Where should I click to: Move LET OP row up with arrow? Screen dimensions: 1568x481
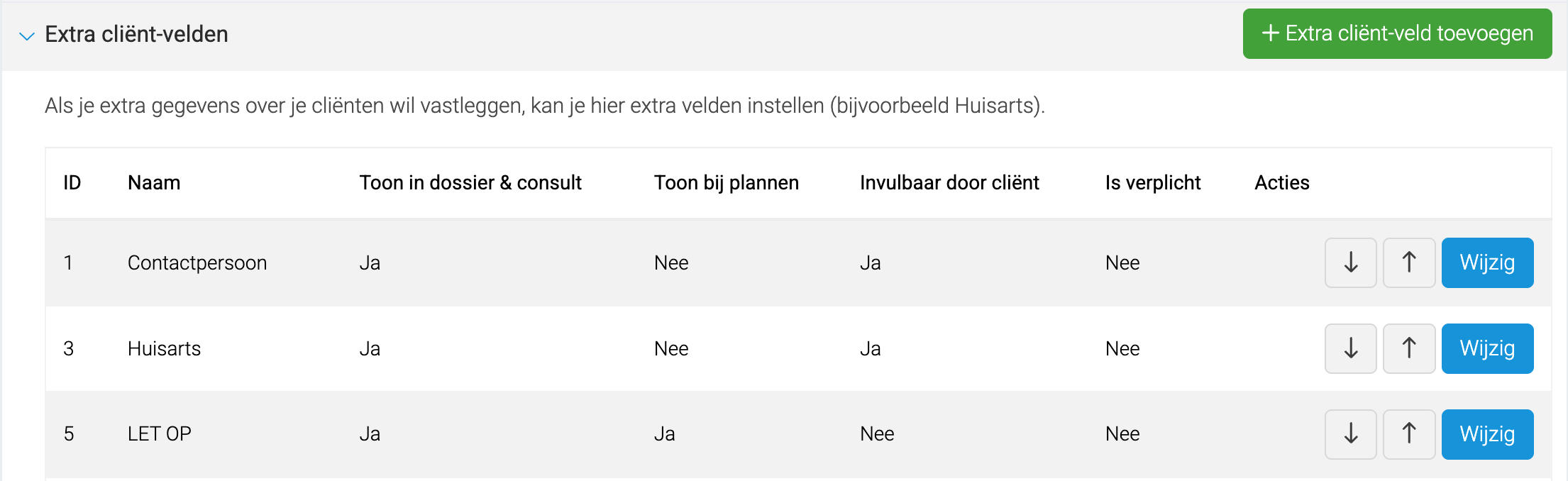pos(1409,434)
